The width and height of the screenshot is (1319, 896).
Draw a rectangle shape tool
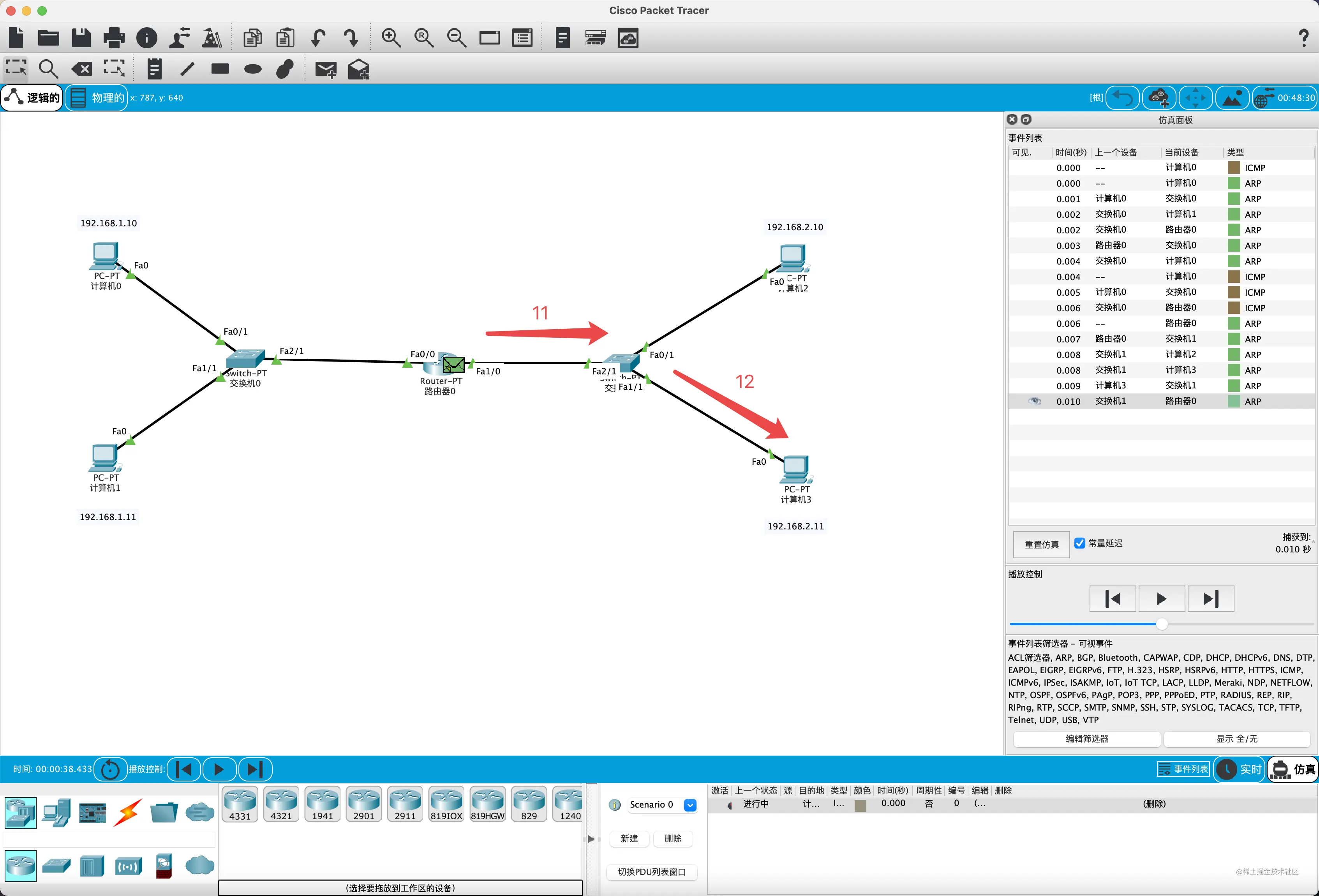point(220,69)
